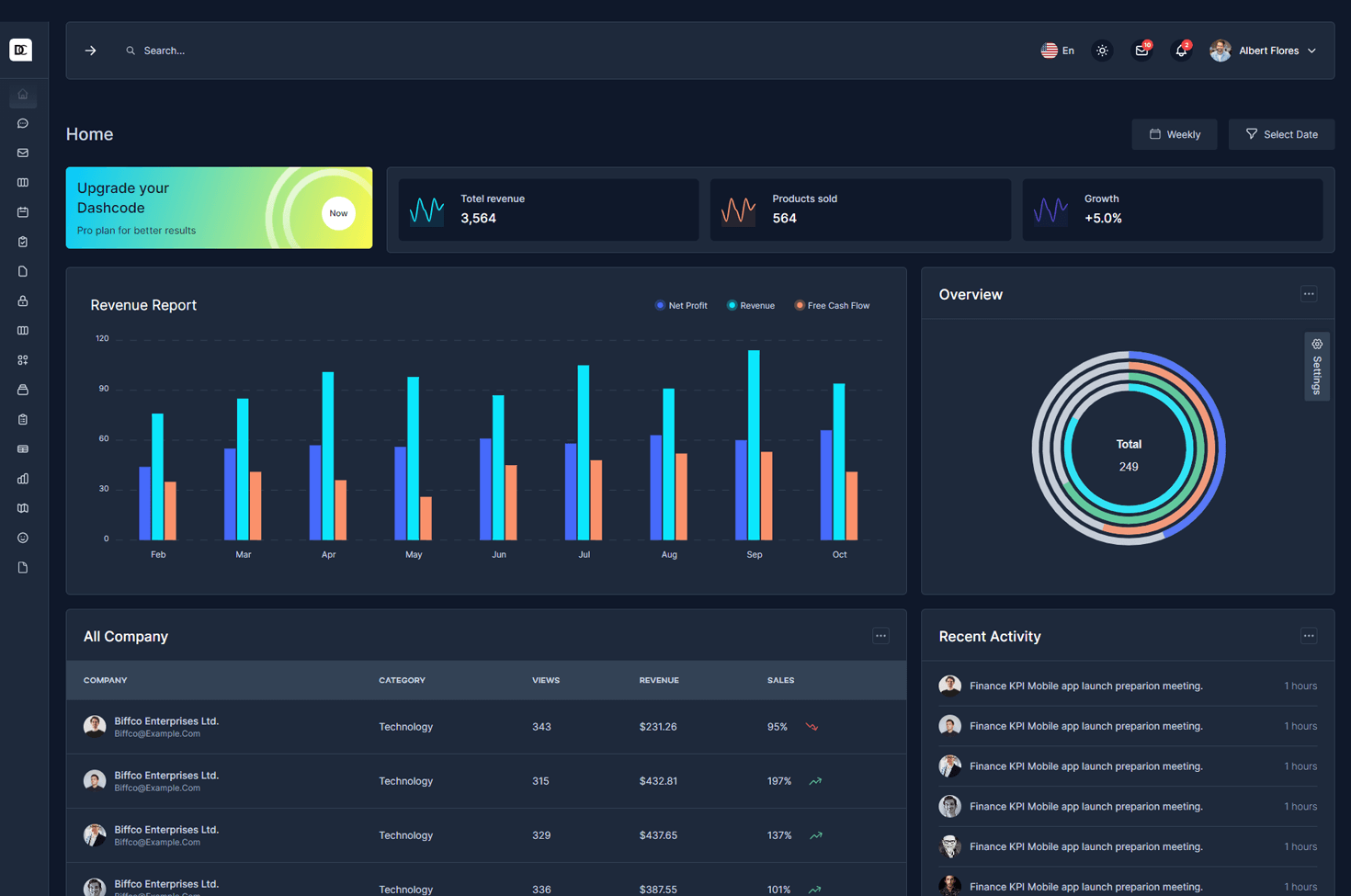This screenshot has width=1351, height=896.
Task: Click the $231.26 revenue cell
Action: (658, 727)
